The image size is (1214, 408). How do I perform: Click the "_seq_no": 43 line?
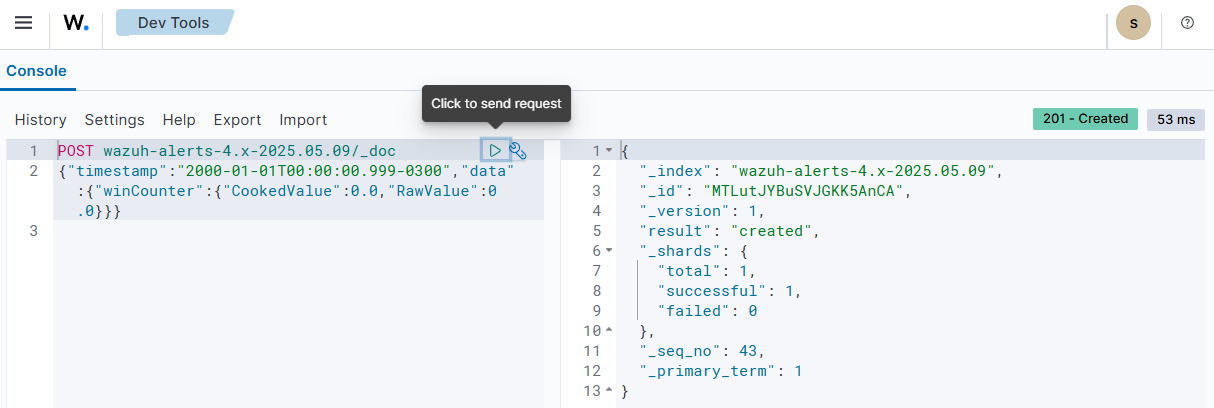(702, 351)
